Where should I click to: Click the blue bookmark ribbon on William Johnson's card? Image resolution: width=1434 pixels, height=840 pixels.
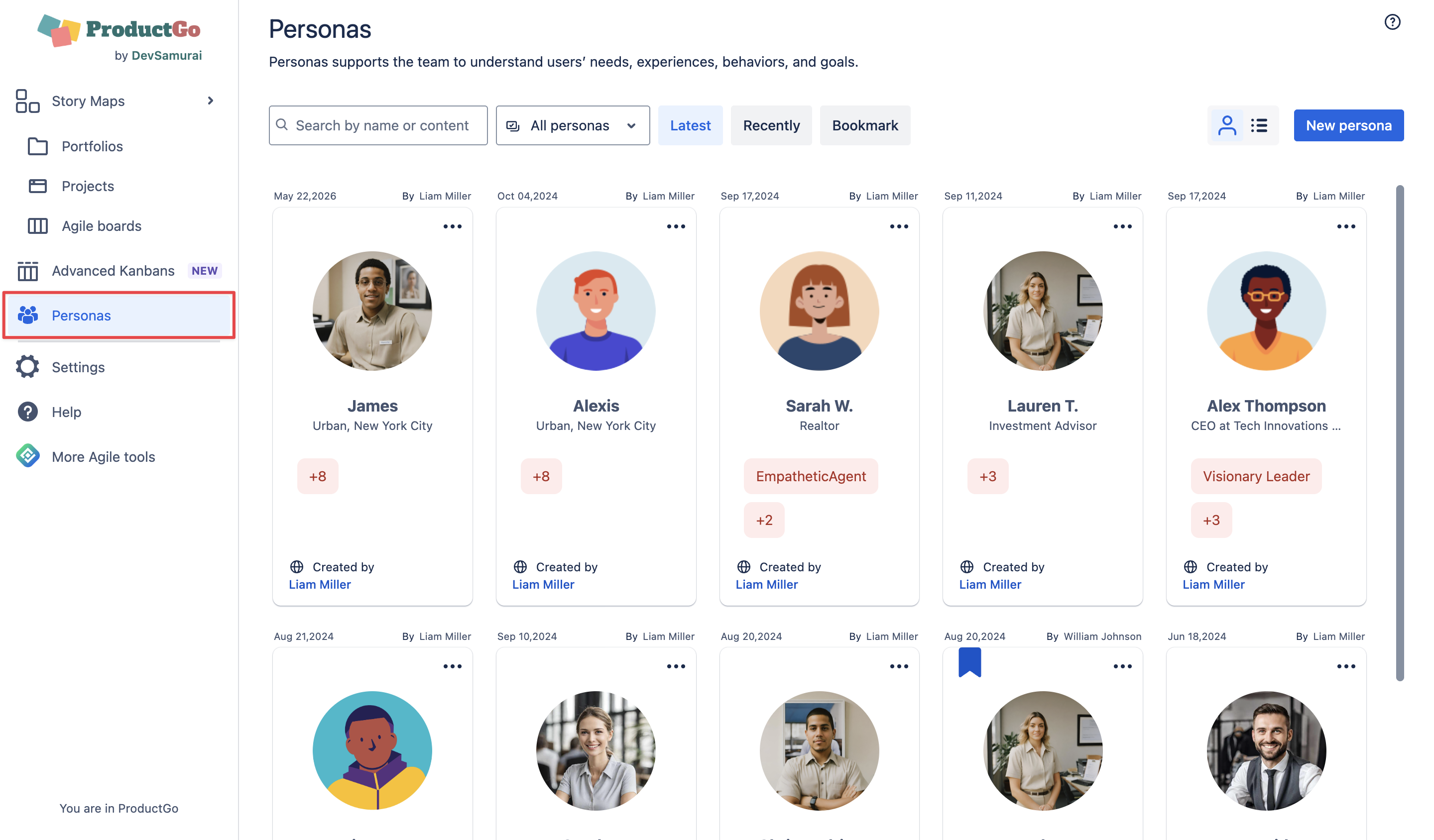tap(969, 662)
